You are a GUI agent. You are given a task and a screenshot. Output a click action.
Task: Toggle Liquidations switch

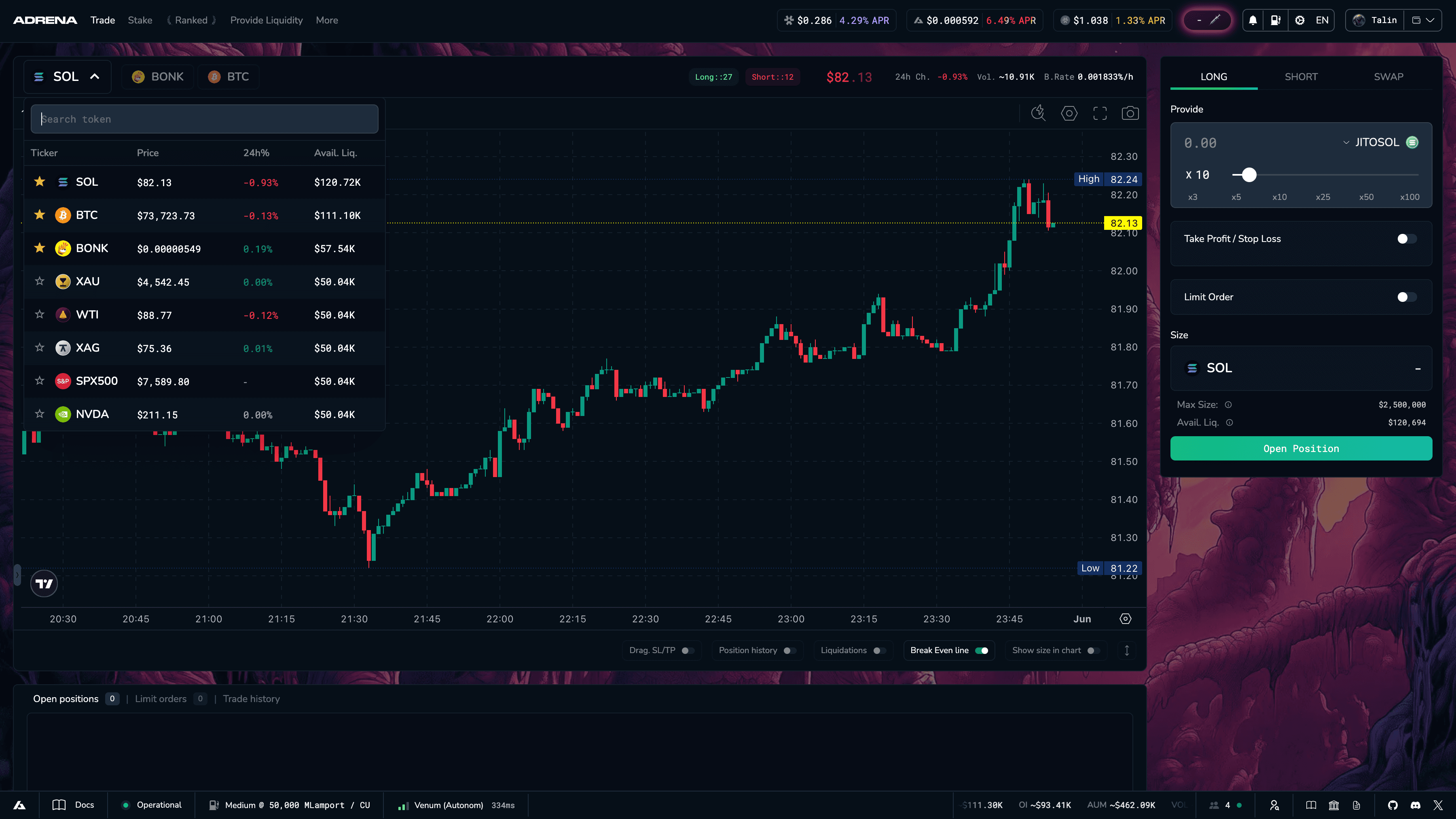[880, 650]
